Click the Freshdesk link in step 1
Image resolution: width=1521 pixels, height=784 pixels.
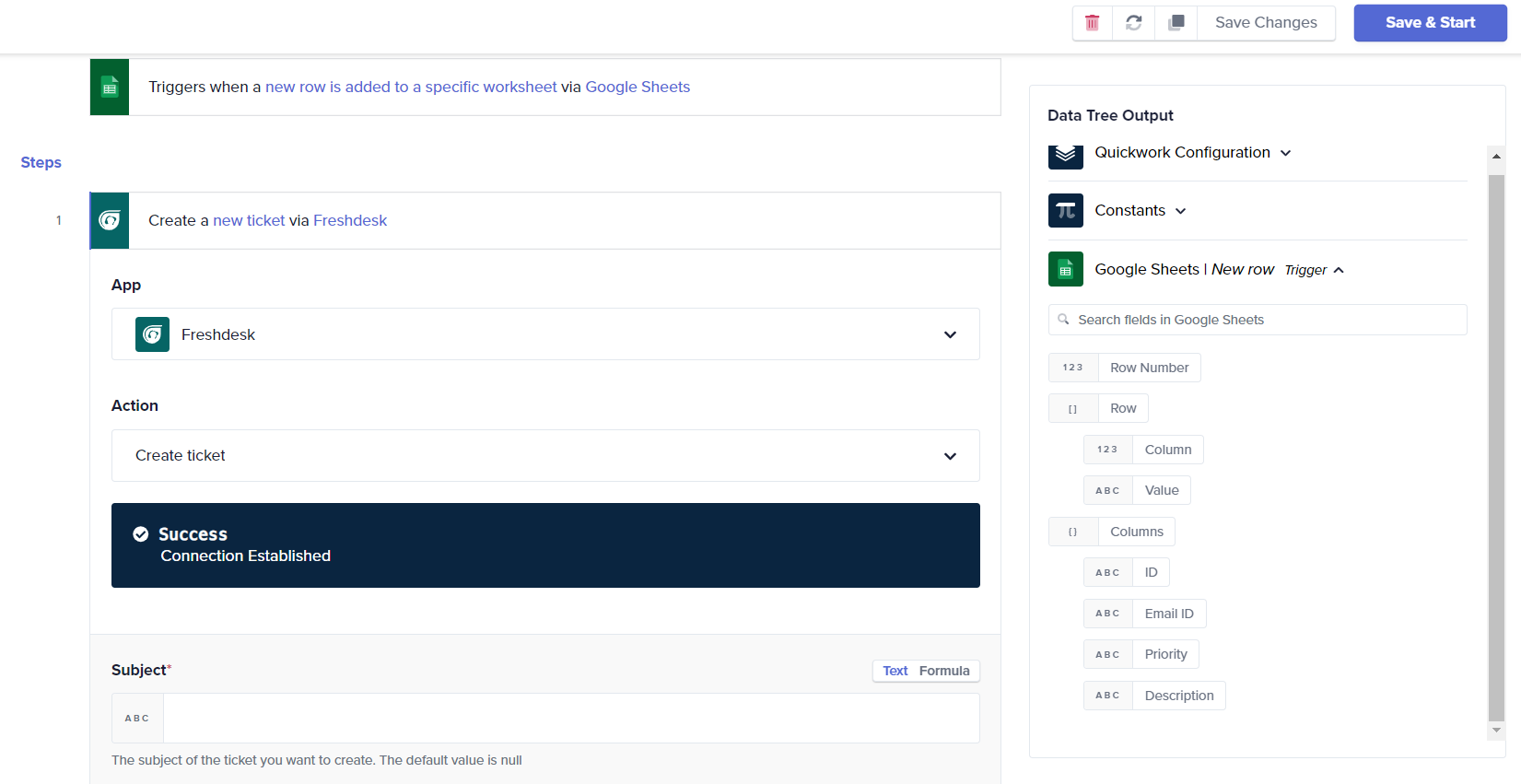click(350, 220)
